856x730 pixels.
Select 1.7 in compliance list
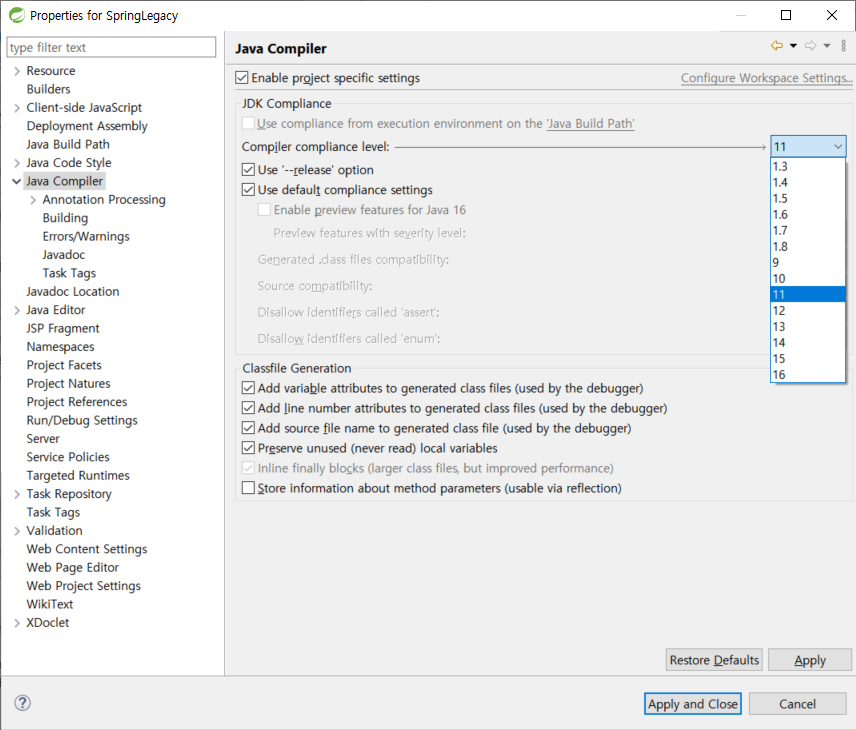(x=808, y=230)
